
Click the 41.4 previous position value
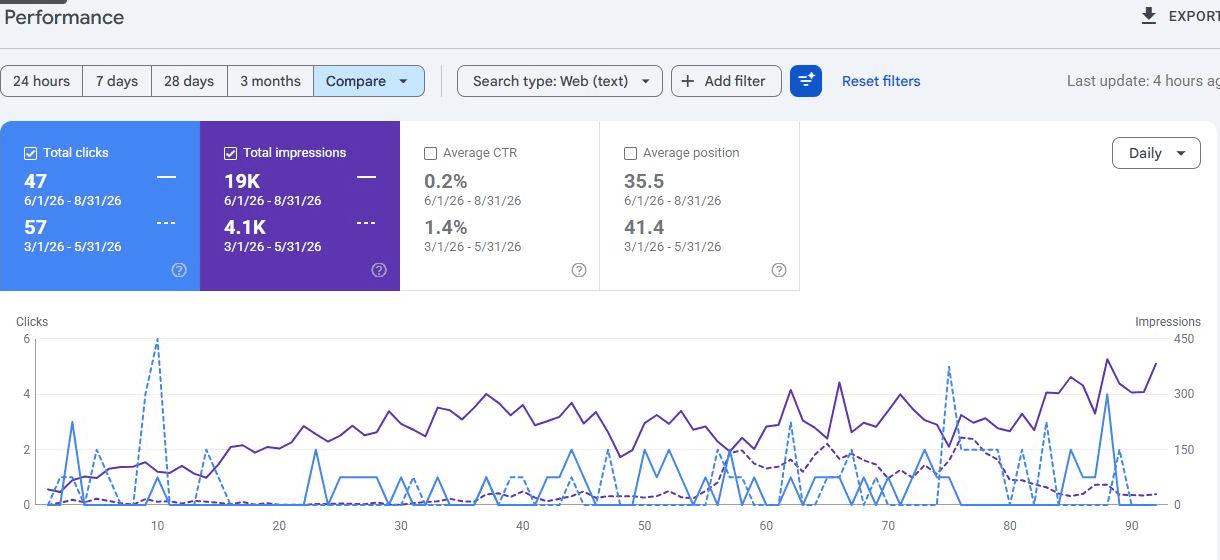coord(644,227)
